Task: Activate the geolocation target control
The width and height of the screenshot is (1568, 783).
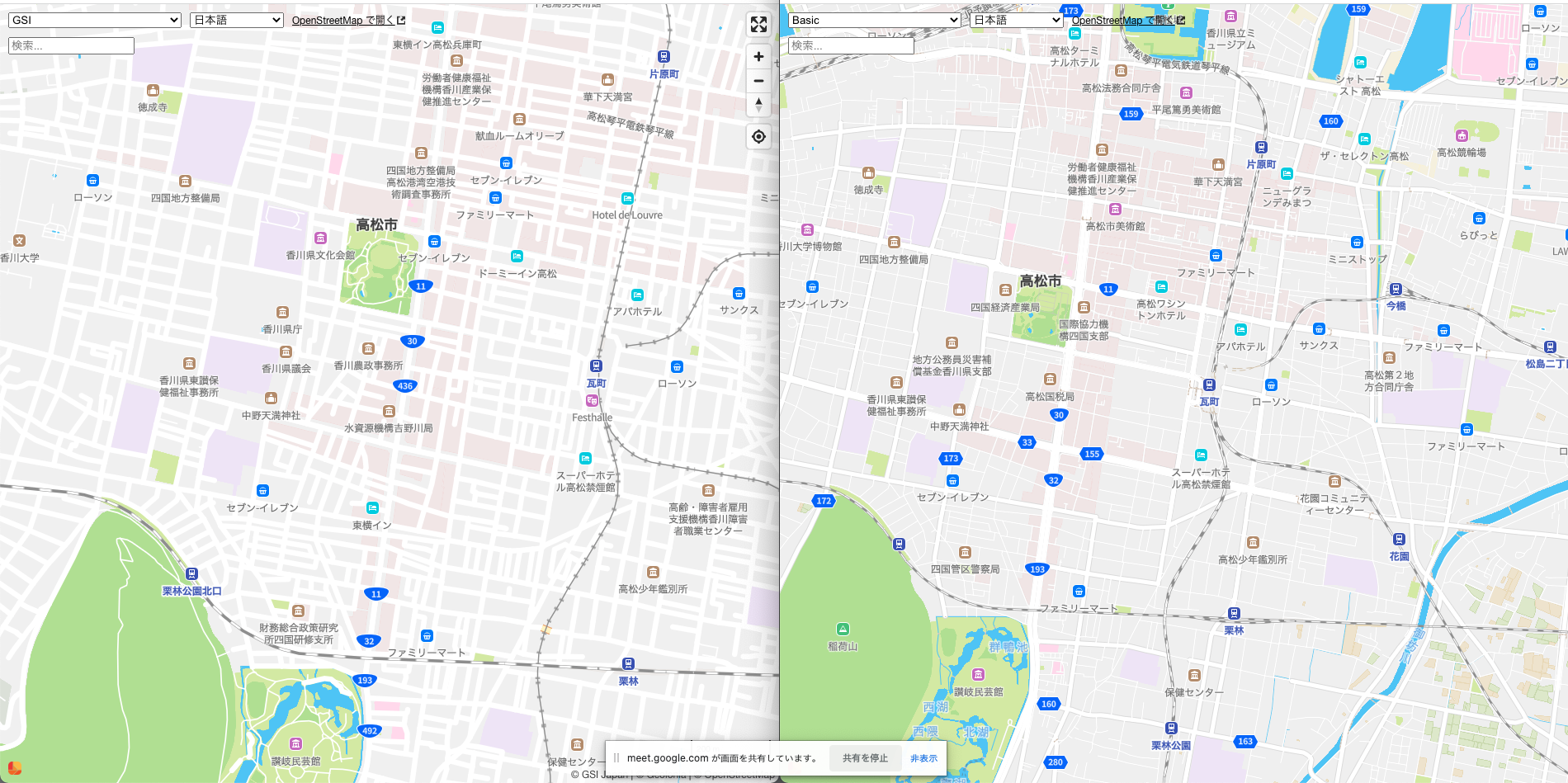Action: pyautogui.click(x=758, y=137)
